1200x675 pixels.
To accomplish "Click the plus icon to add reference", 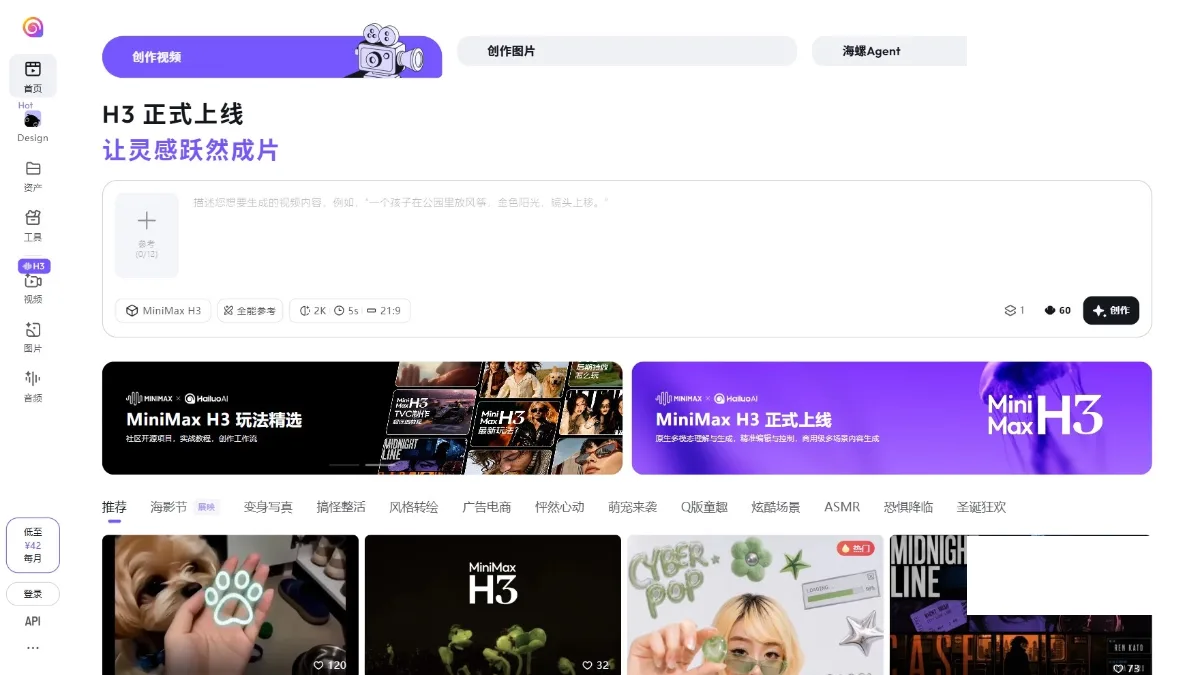I will [x=147, y=221].
